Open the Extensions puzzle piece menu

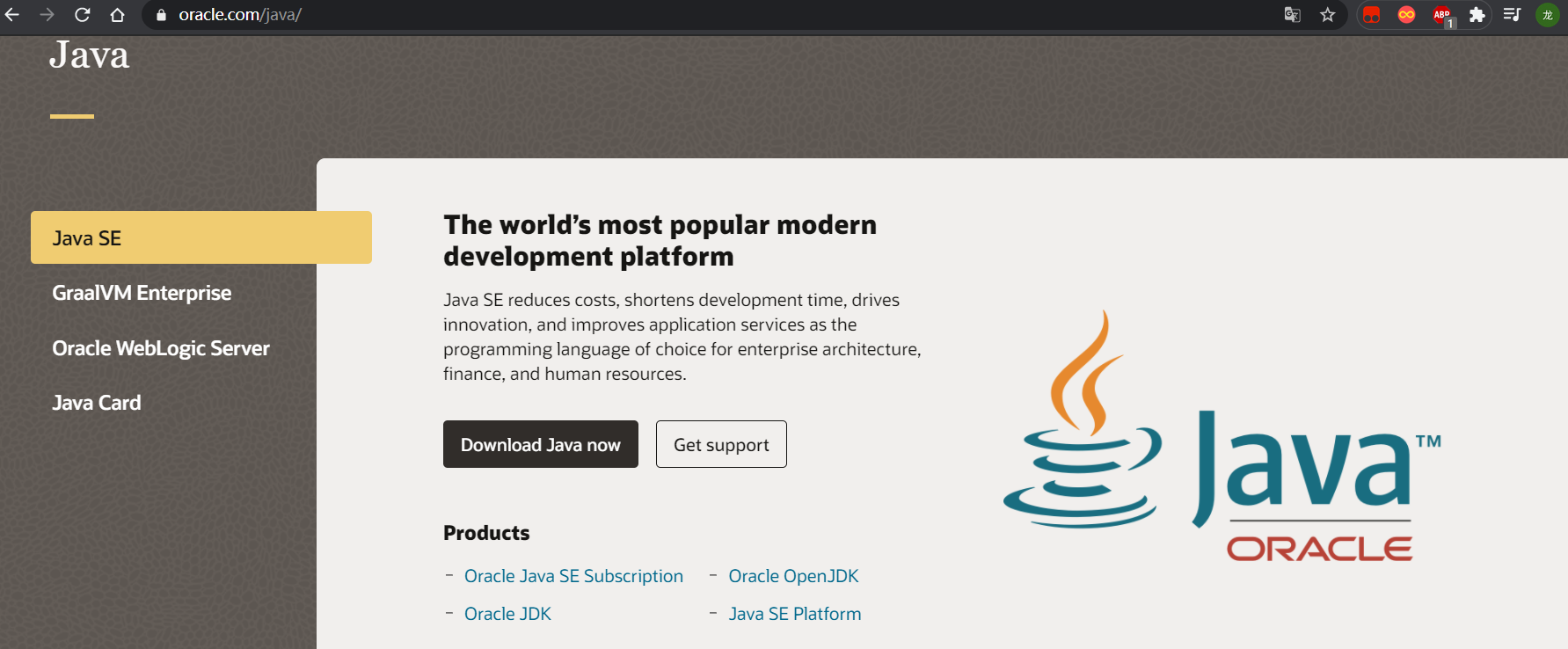pos(1477,15)
